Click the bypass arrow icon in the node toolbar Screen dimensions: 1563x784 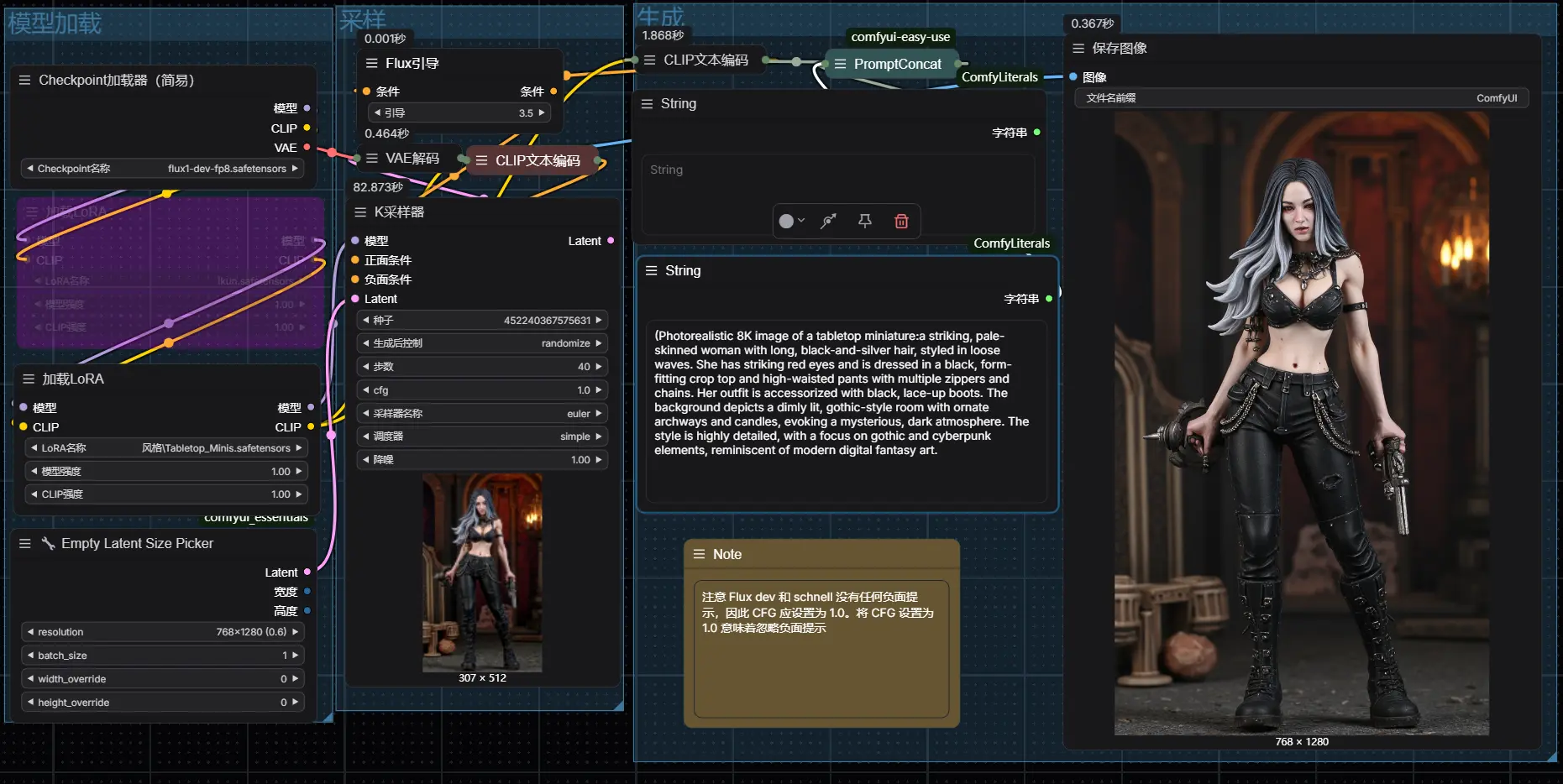point(828,221)
